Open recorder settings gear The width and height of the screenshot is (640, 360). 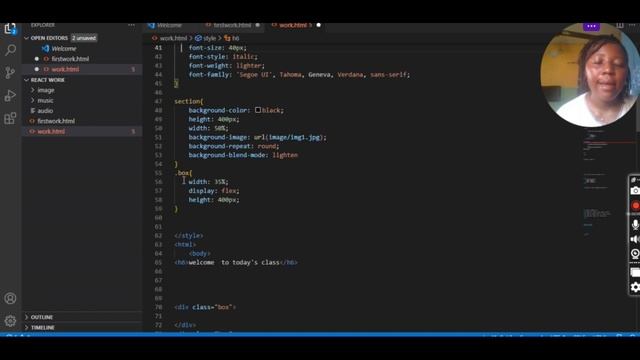(x=635, y=287)
